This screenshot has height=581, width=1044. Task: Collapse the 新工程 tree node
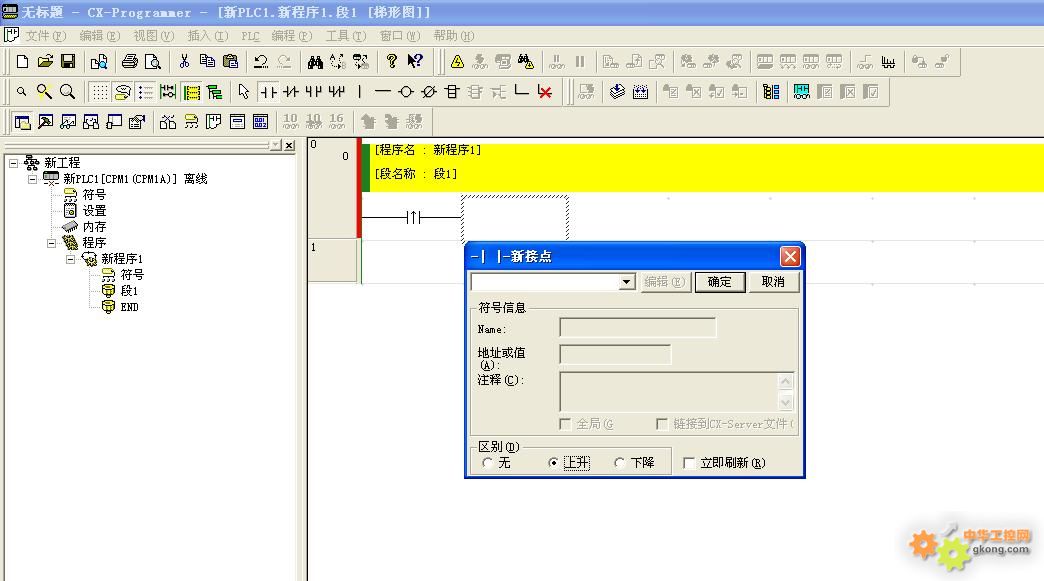[13, 163]
